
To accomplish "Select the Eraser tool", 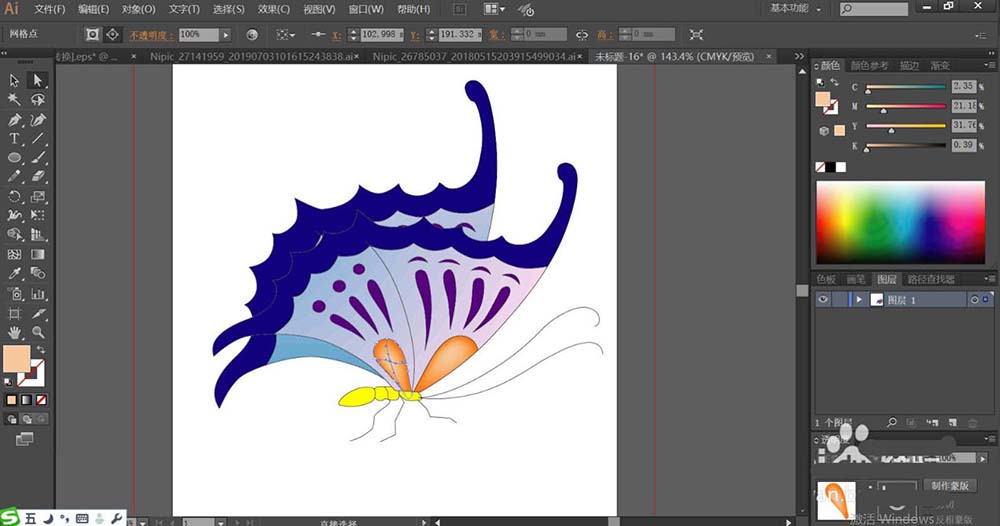I will 38,177.
